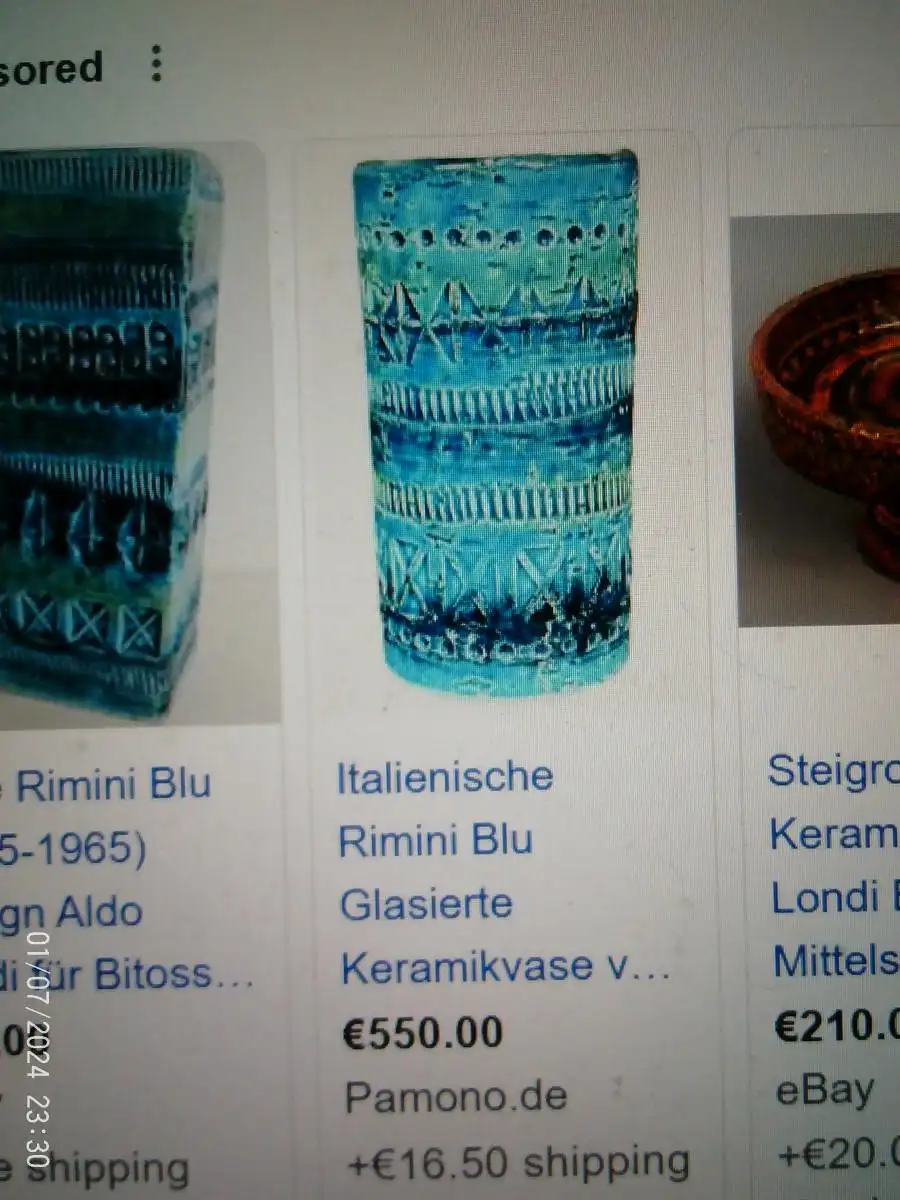
Task: Click the '+€16.50 shipping' text
Action: [x=518, y=1163]
